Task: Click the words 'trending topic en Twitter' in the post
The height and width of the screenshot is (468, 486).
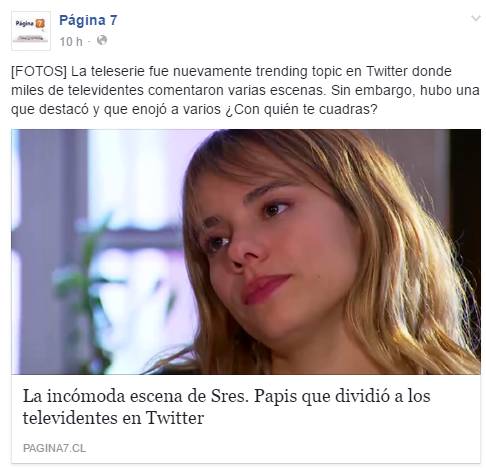Action: (332, 71)
